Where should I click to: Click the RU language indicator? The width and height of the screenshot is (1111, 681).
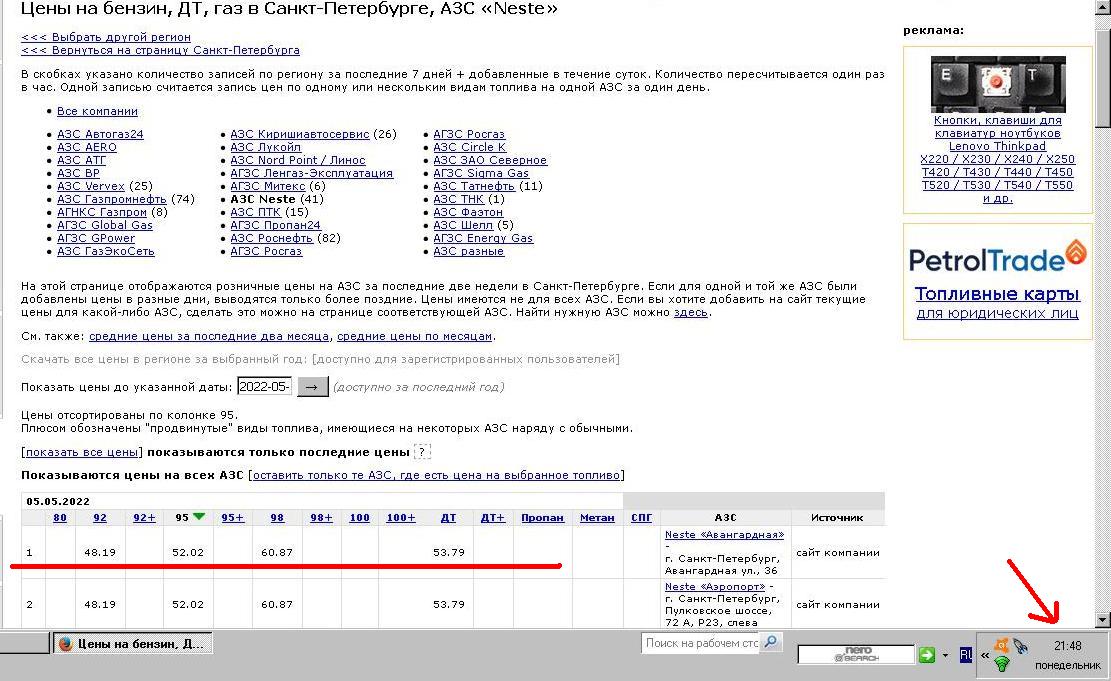(966, 655)
